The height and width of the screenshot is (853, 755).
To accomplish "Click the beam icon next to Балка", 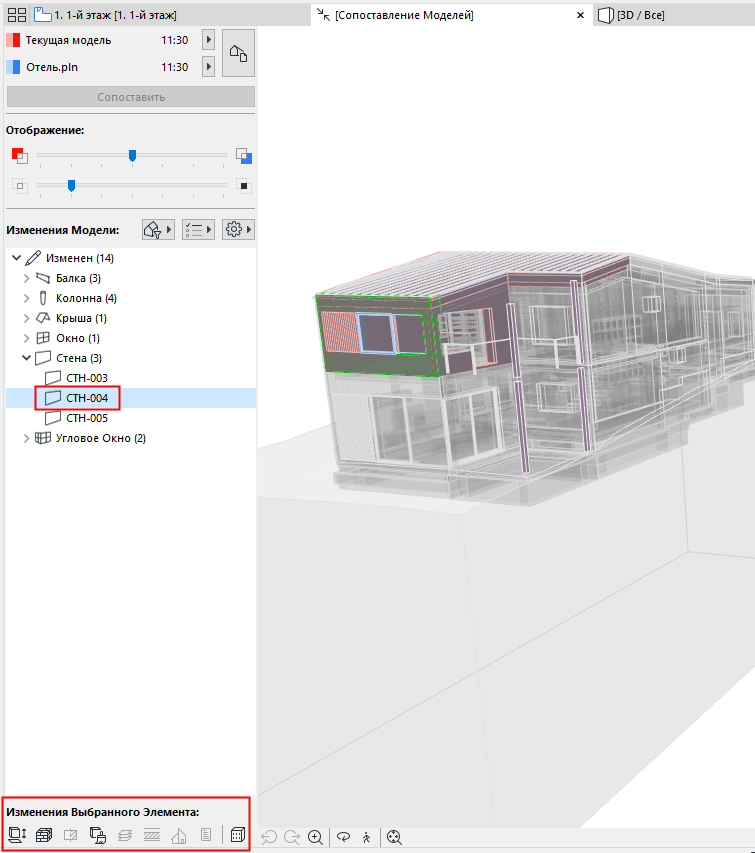I will click(x=43, y=278).
